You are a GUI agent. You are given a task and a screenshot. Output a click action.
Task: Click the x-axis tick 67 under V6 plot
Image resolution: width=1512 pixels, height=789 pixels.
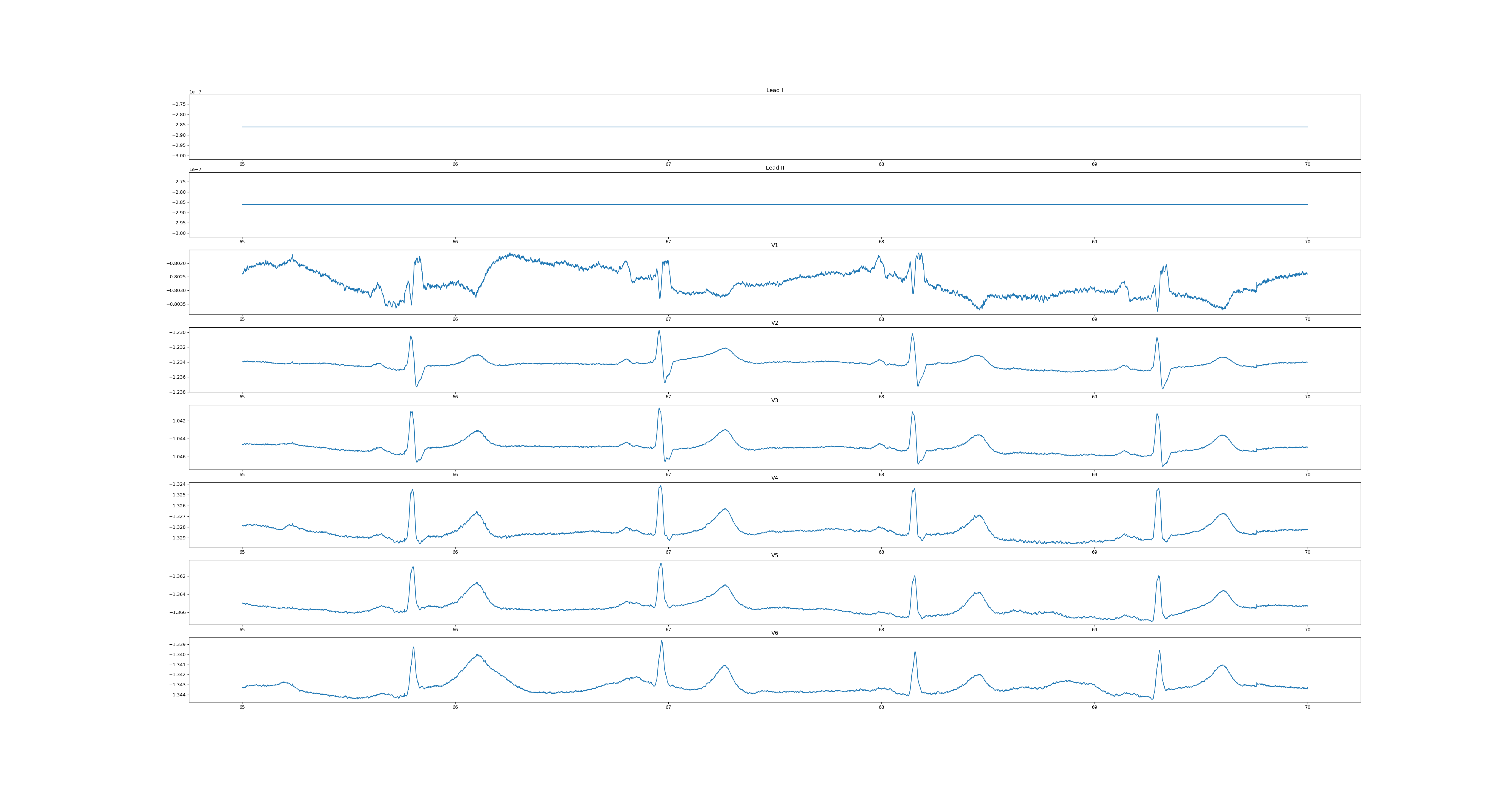(668, 707)
